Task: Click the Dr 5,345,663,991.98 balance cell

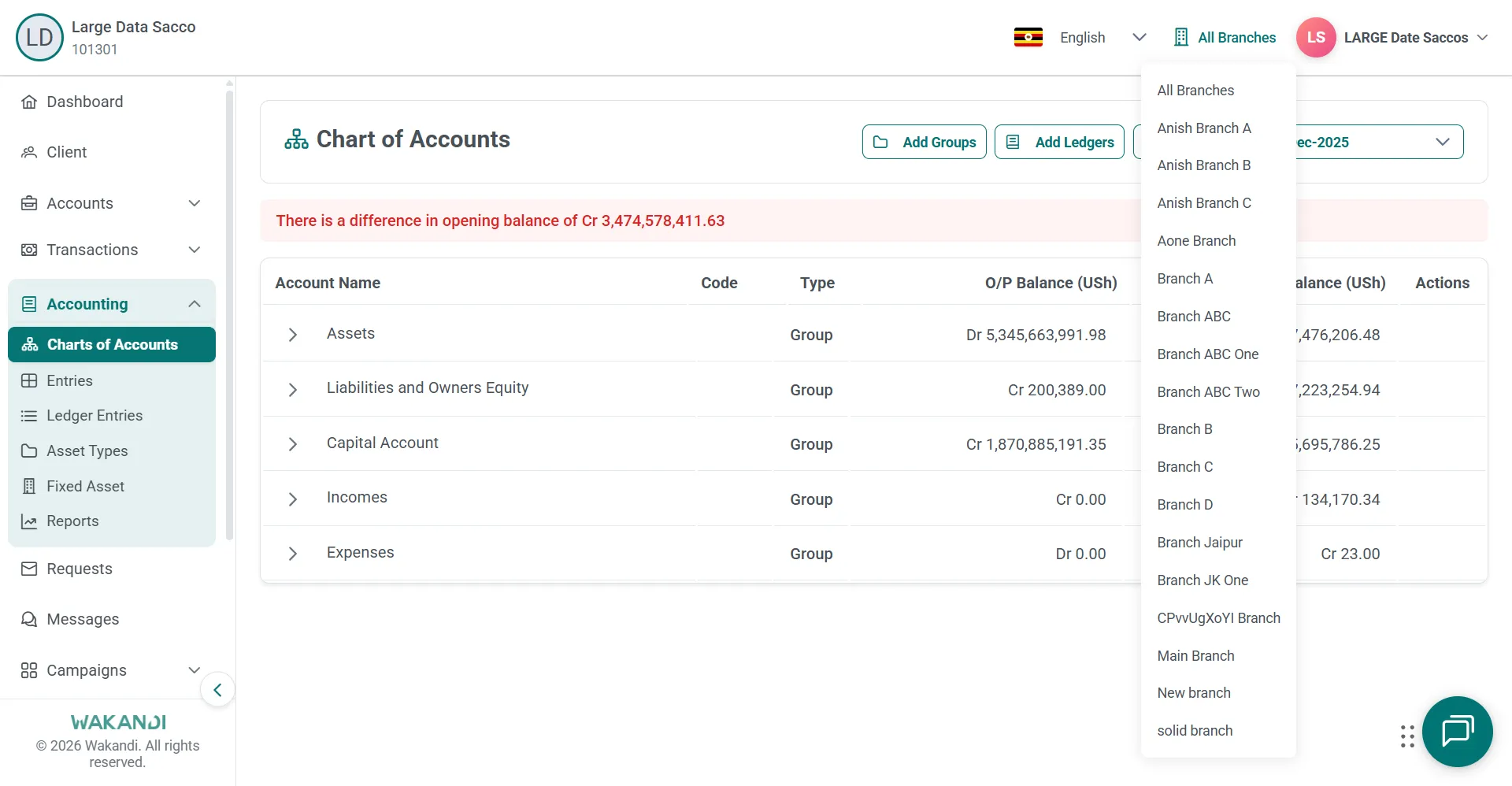Action: (1036, 335)
